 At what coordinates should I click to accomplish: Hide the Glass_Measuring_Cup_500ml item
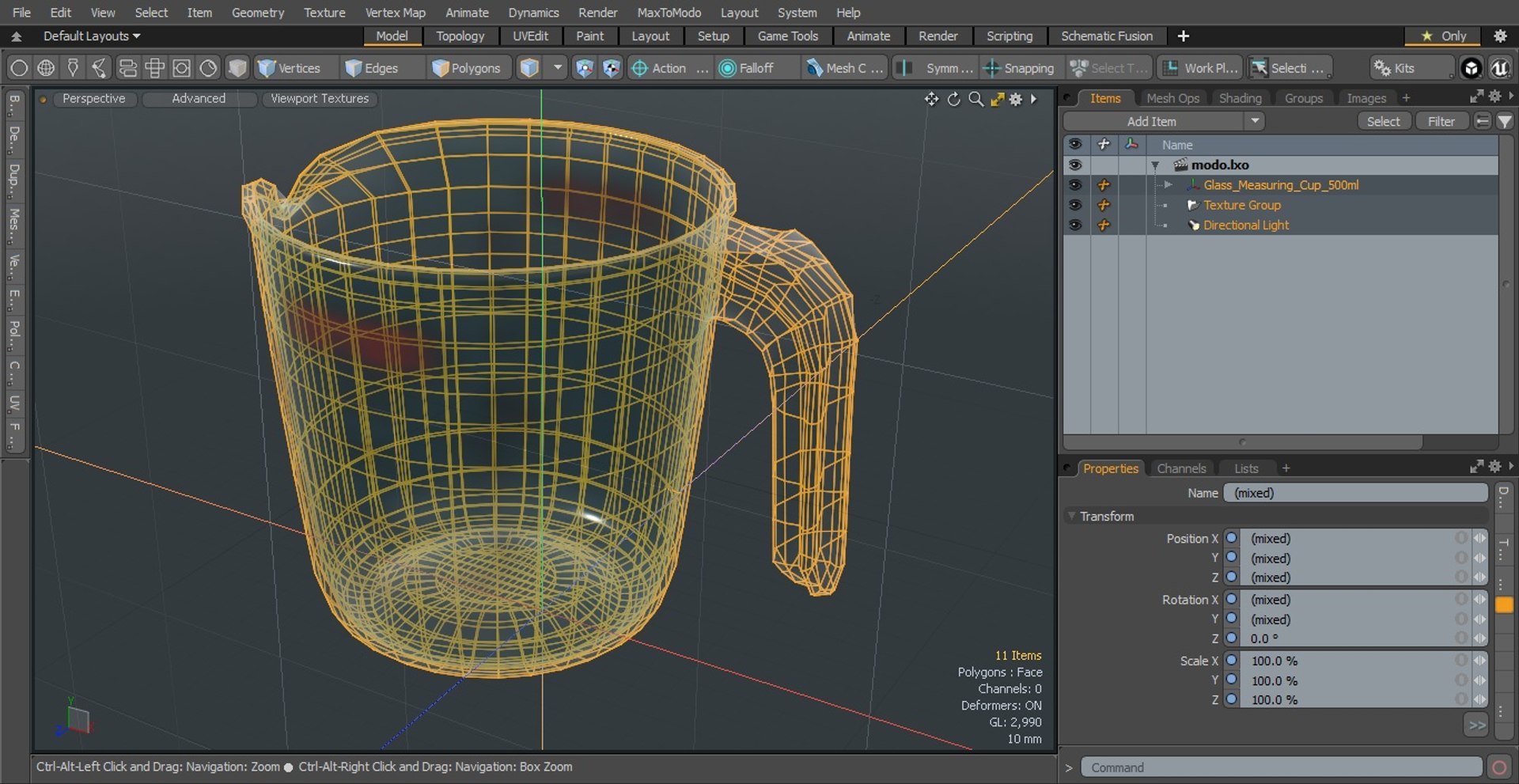click(x=1074, y=185)
